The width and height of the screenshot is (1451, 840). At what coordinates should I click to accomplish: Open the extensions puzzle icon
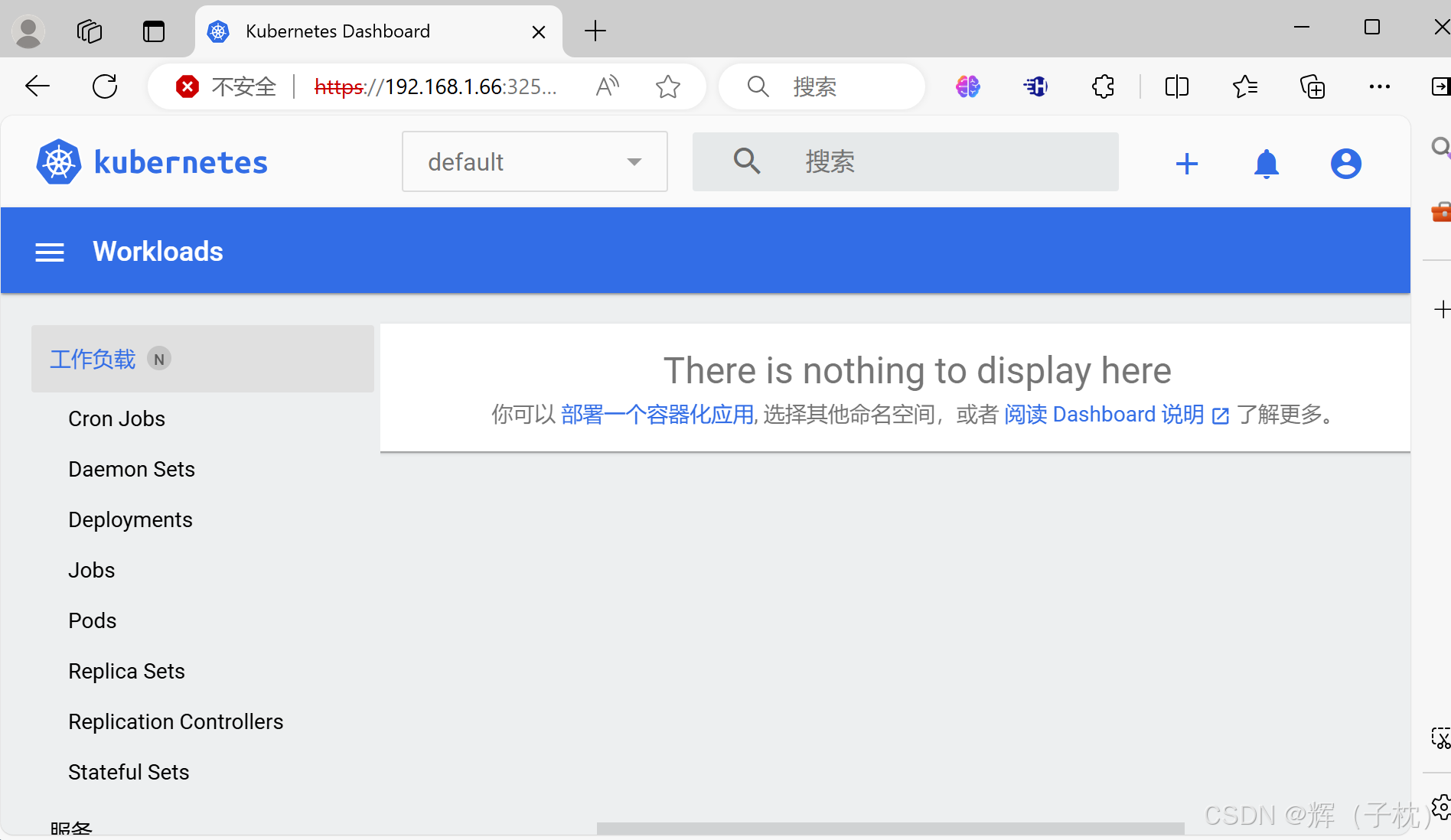point(1103,86)
